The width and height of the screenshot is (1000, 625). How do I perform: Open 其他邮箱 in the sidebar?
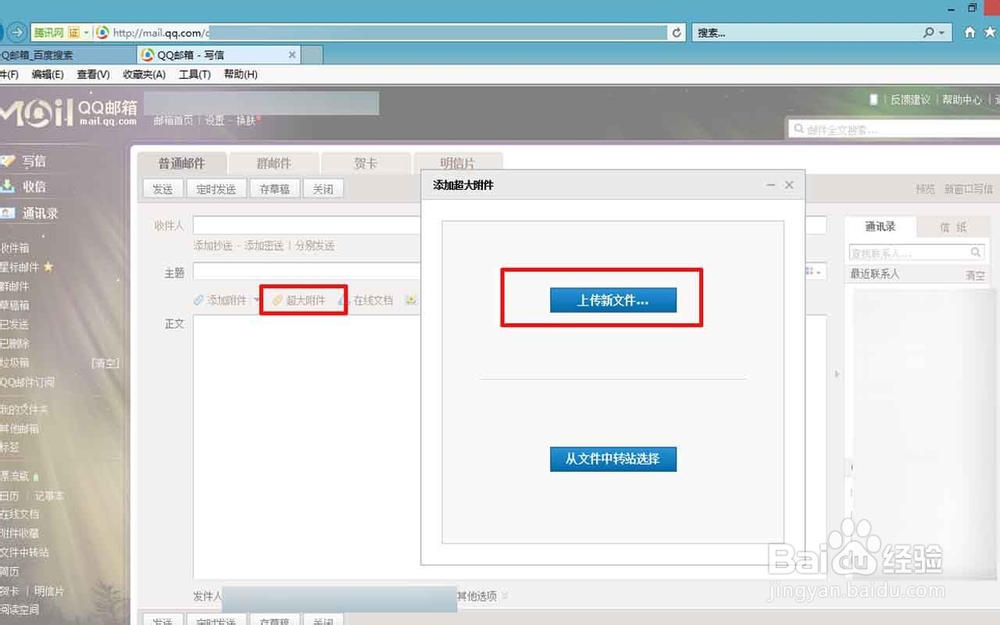tap(19, 429)
